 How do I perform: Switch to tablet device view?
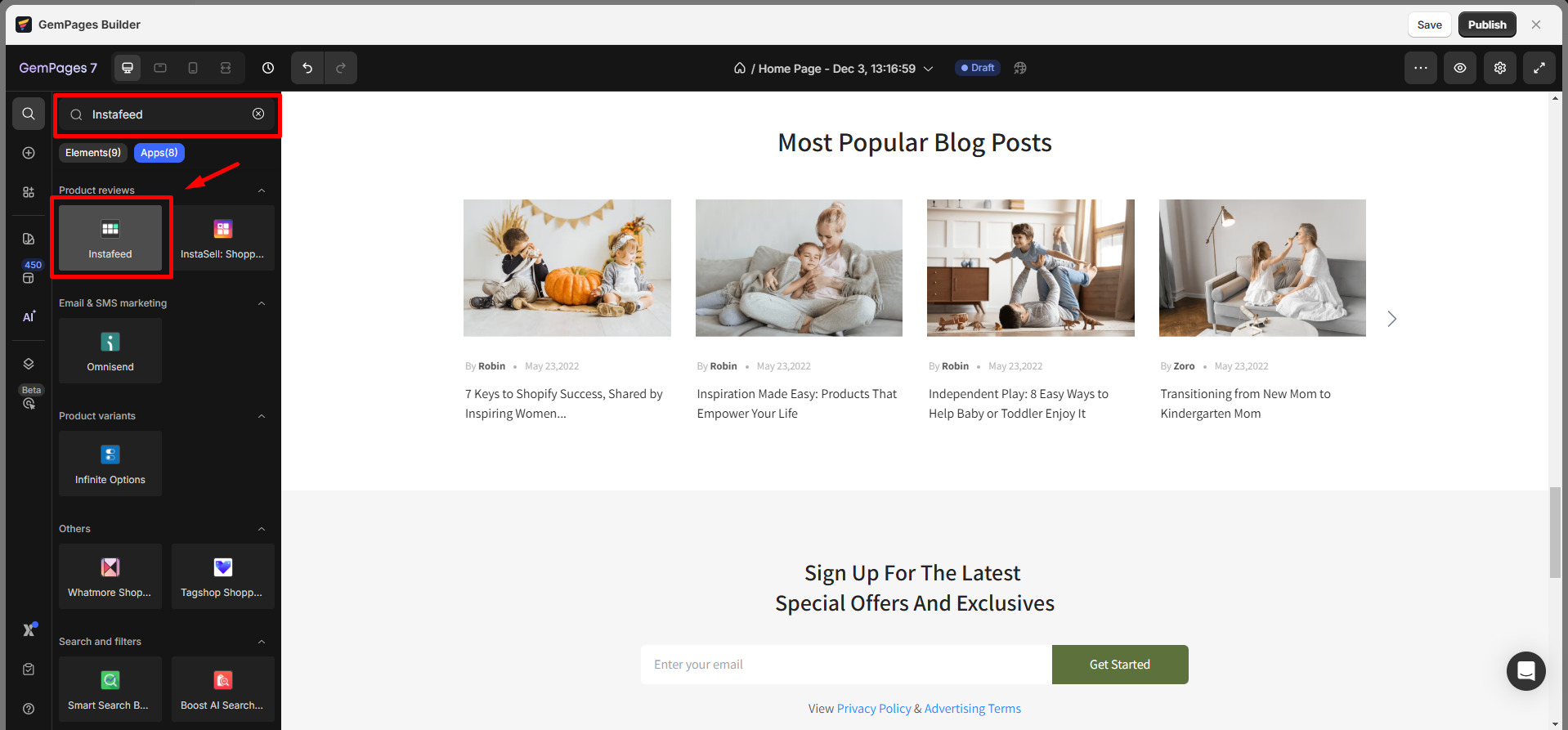160,68
